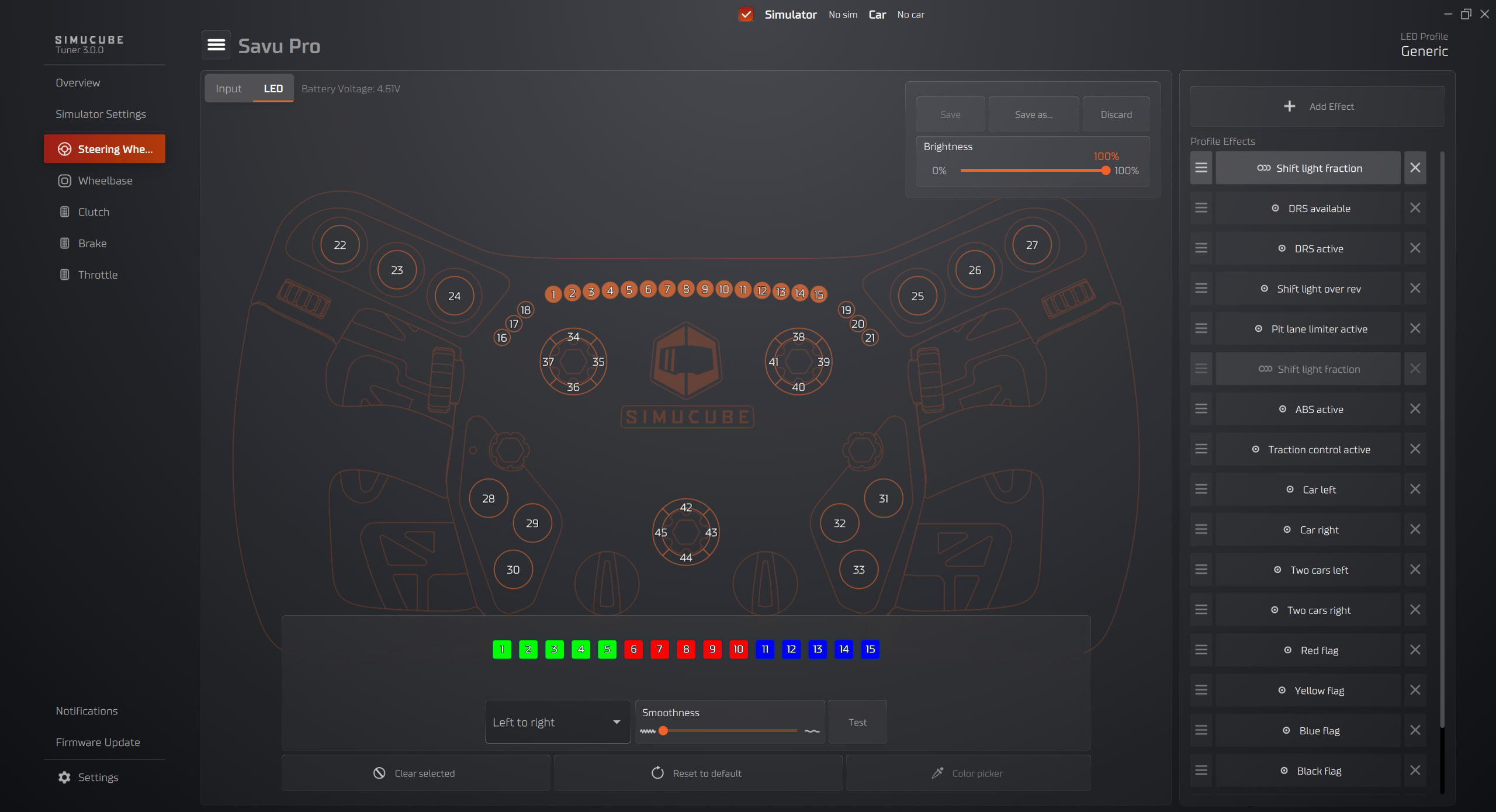Select shift light LED 8 on wheel

coord(686,289)
